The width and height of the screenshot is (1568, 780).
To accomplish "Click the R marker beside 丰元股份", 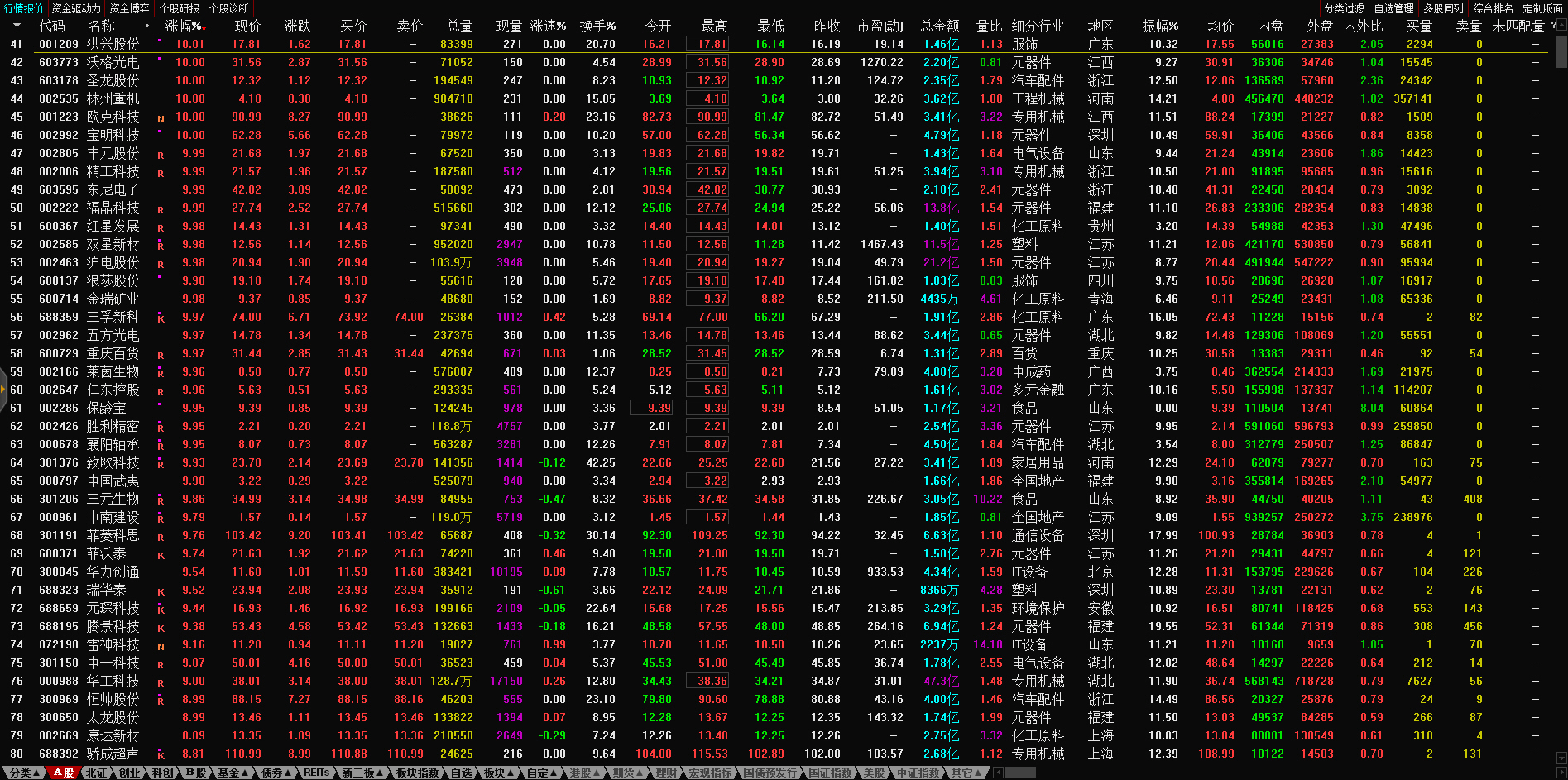I will coord(161,155).
